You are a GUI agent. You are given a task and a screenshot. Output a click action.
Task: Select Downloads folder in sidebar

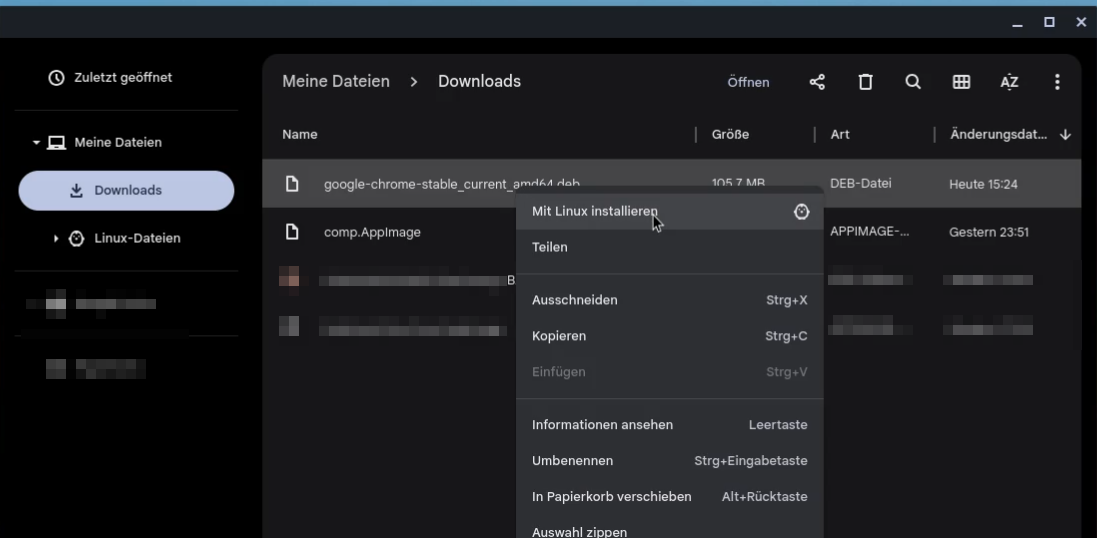pyautogui.click(x=126, y=190)
